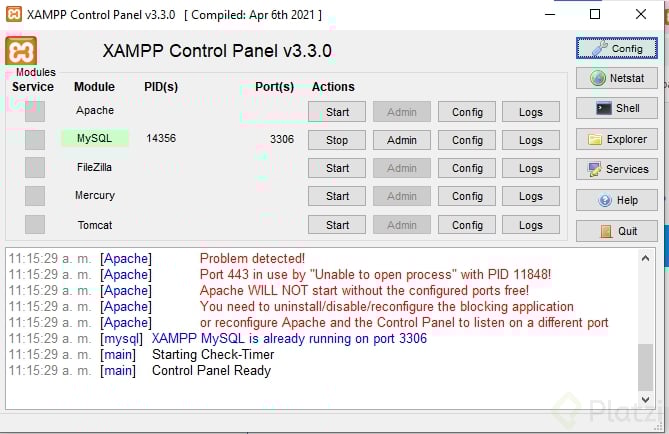Toggle the FileZilla service checkbox
Viewport: 669px width, 434px height.
pyautogui.click(x=35, y=167)
